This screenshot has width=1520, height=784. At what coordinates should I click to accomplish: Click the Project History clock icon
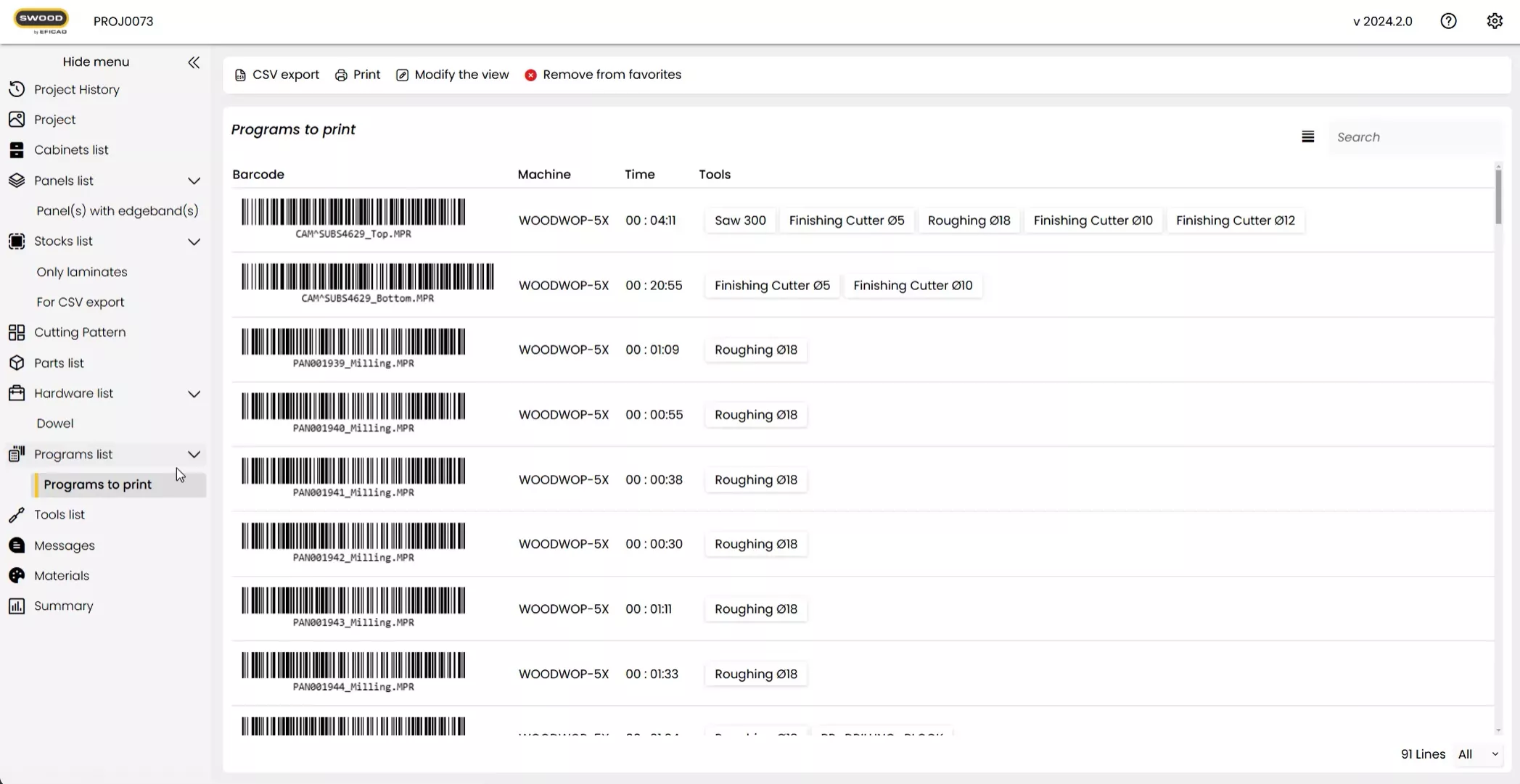click(x=17, y=89)
